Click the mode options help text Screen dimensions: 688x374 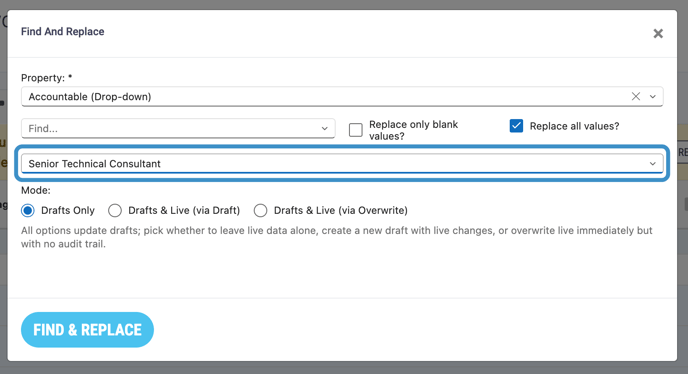point(337,237)
